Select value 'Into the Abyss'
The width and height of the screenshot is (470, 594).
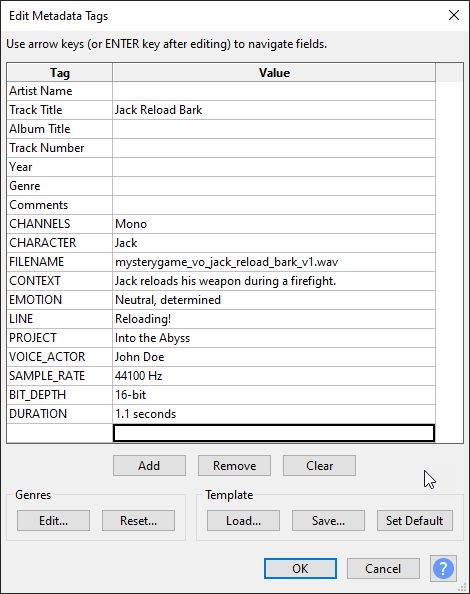[x=274, y=338]
